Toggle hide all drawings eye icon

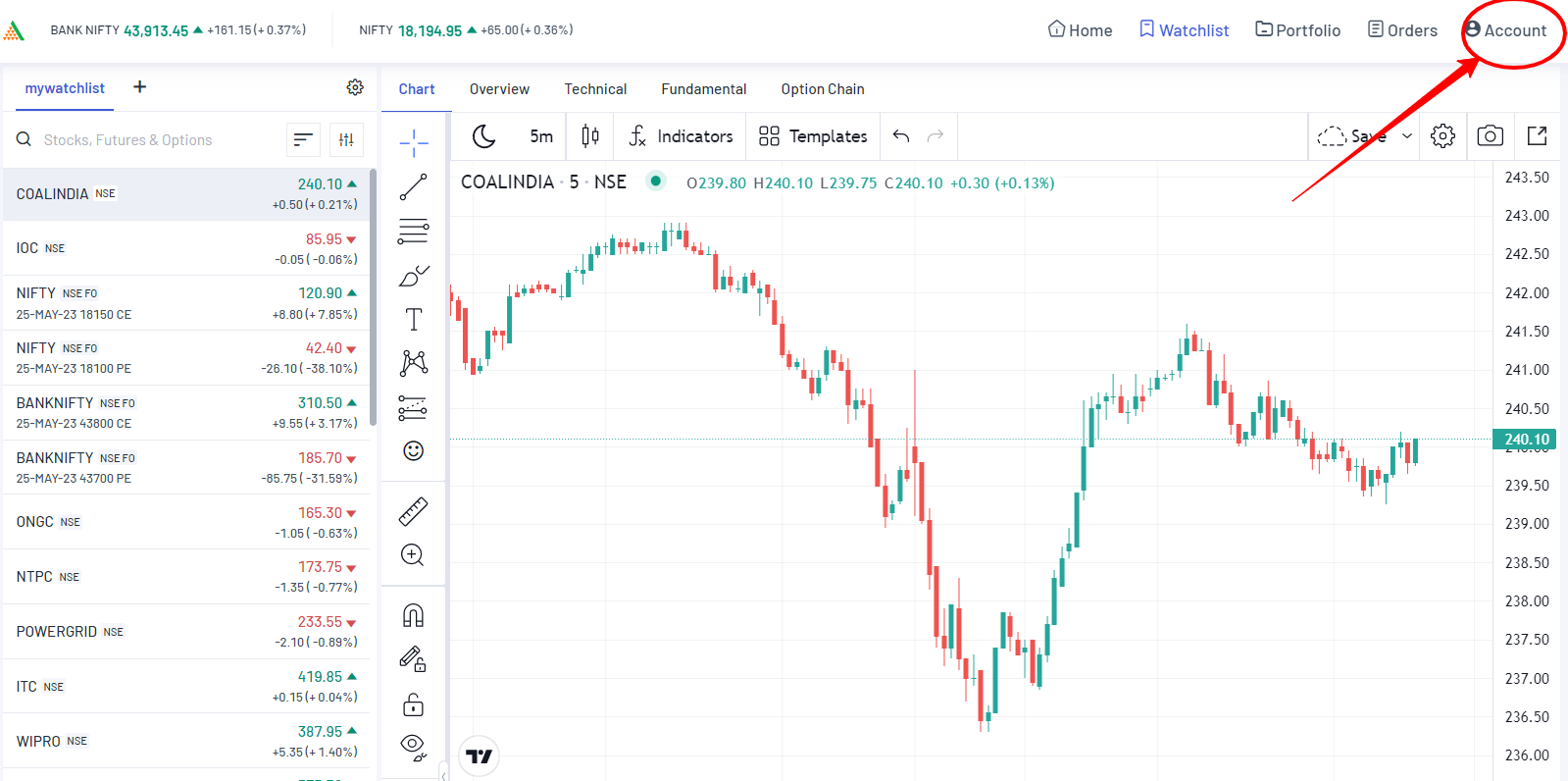414,748
